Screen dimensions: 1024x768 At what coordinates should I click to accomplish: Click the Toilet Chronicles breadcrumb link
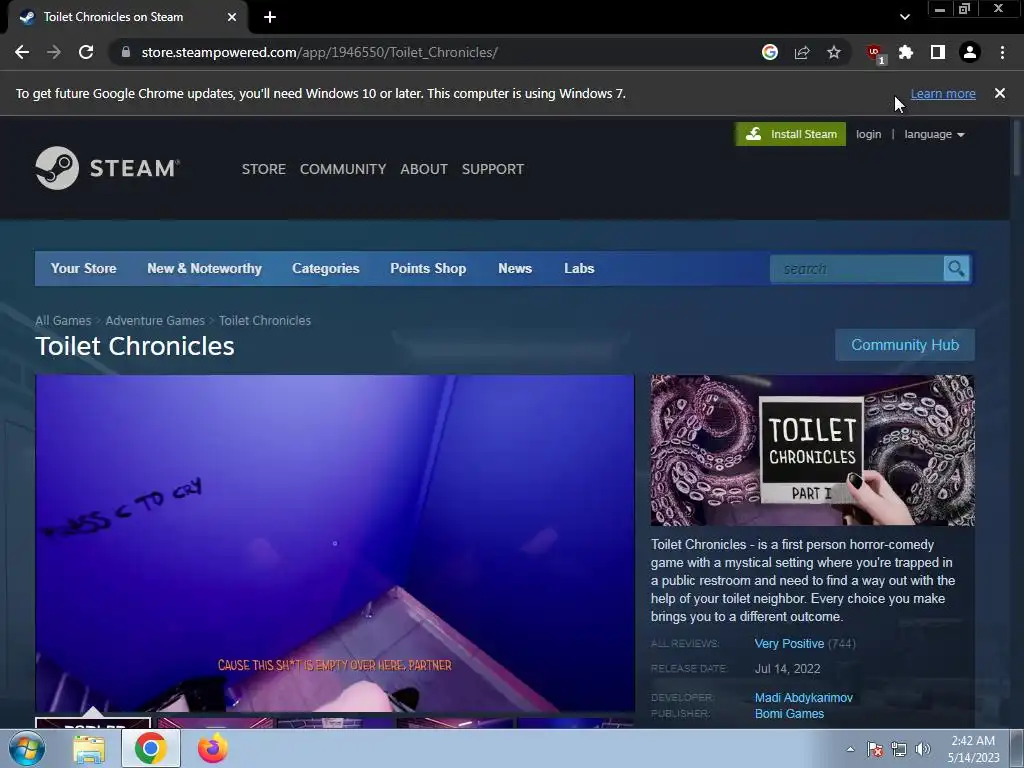tap(265, 321)
